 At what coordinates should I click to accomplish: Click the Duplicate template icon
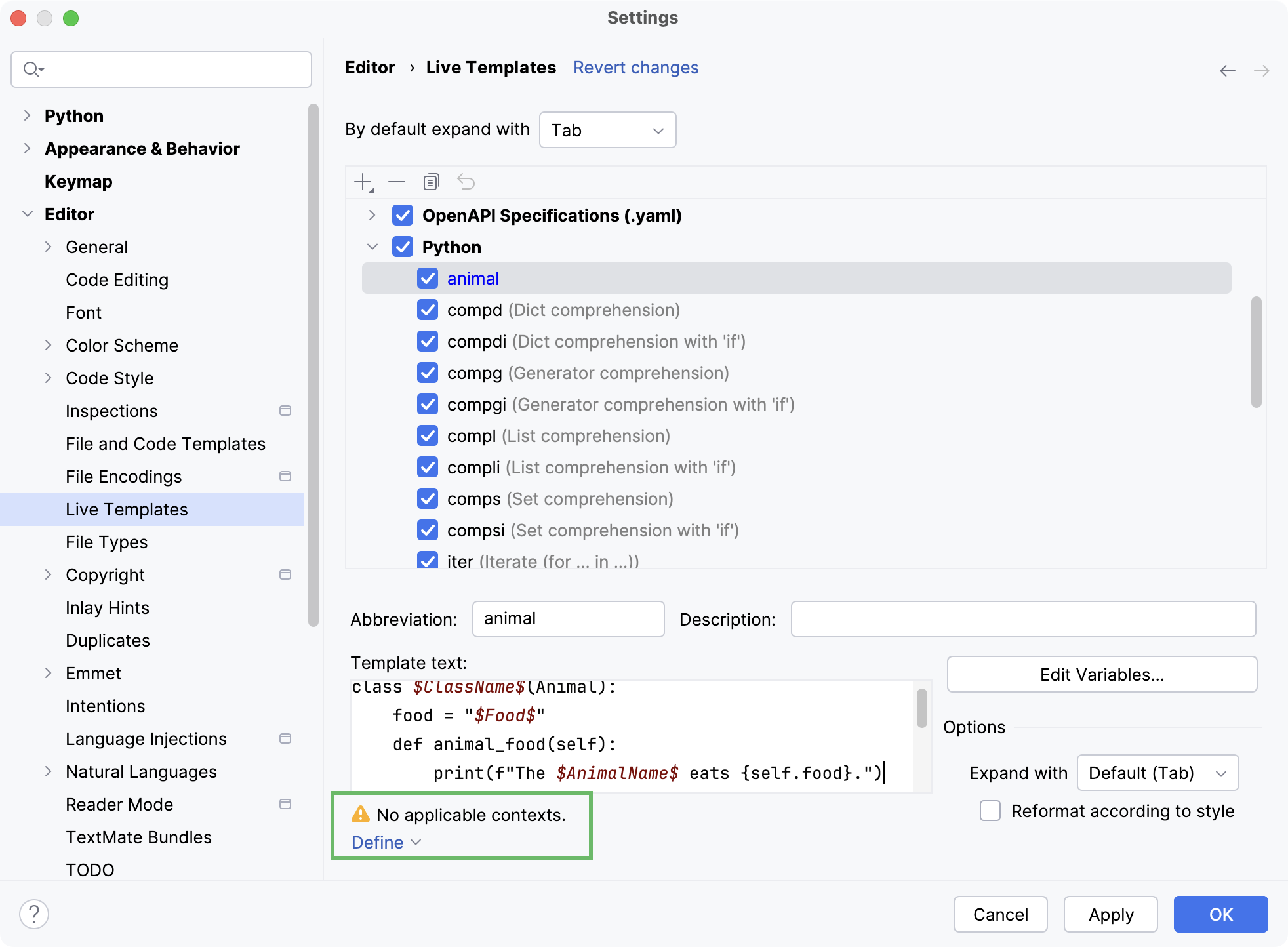point(431,182)
